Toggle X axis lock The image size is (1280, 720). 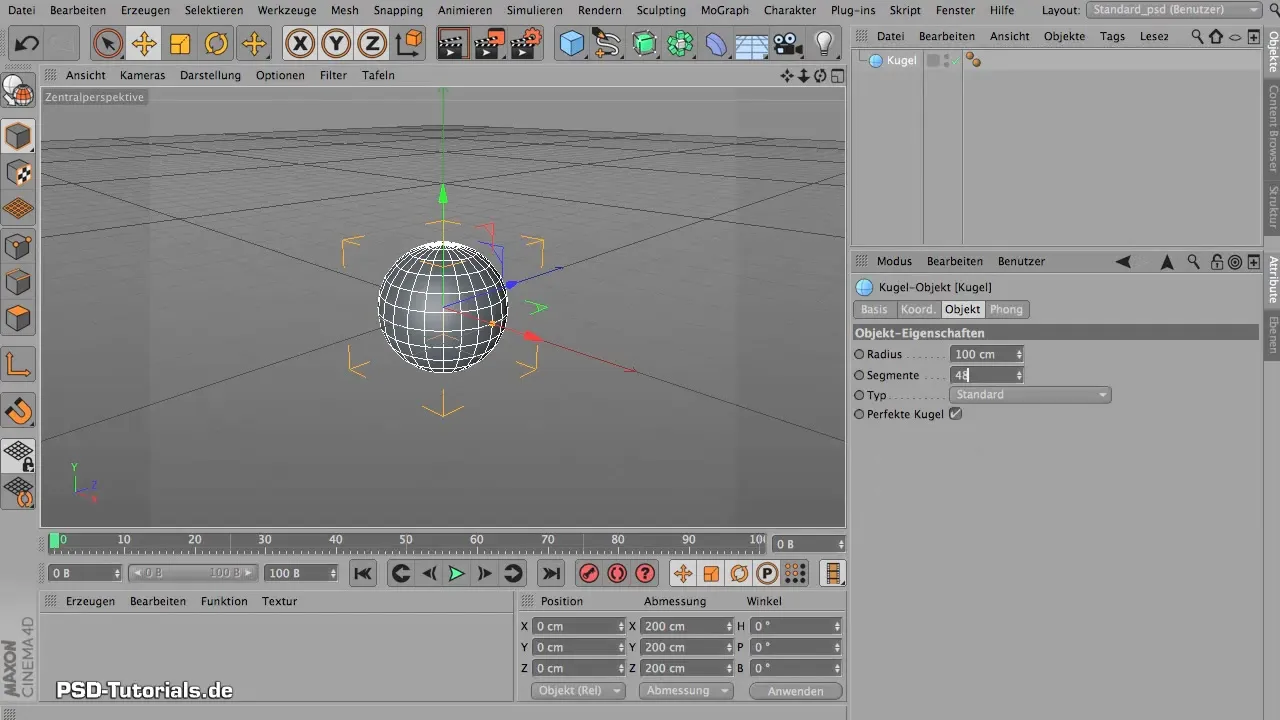tap(300, 44)
